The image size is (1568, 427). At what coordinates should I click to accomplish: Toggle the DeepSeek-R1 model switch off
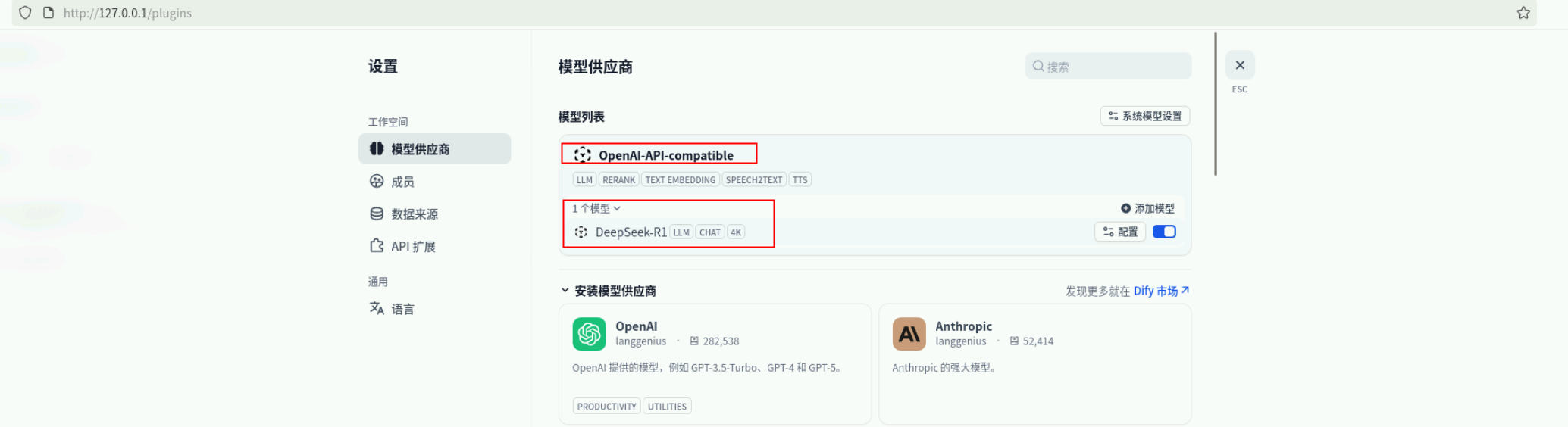point(1164,232)
